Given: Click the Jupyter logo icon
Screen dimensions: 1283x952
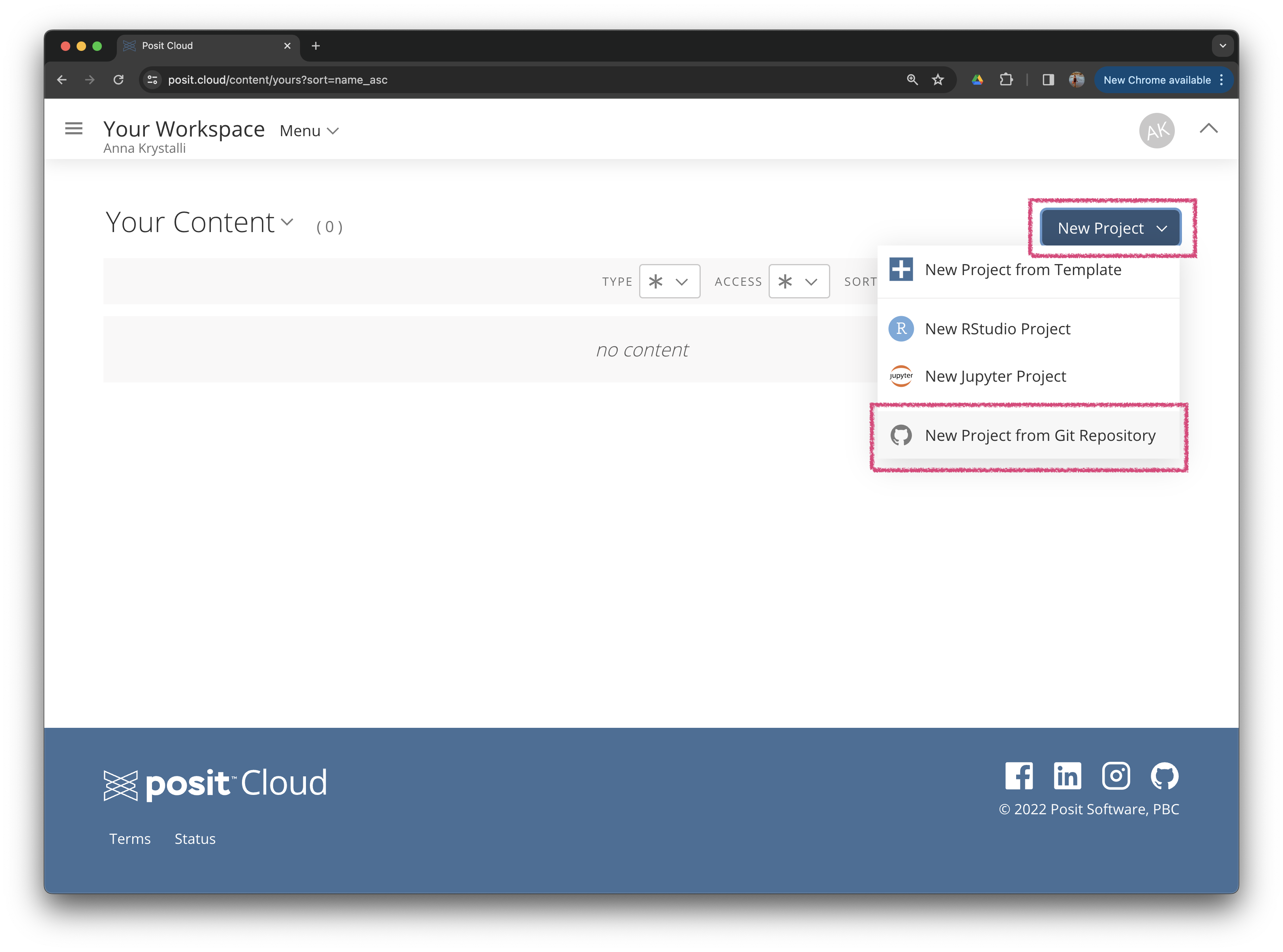Looking at the screenshot, I should 901,376.
